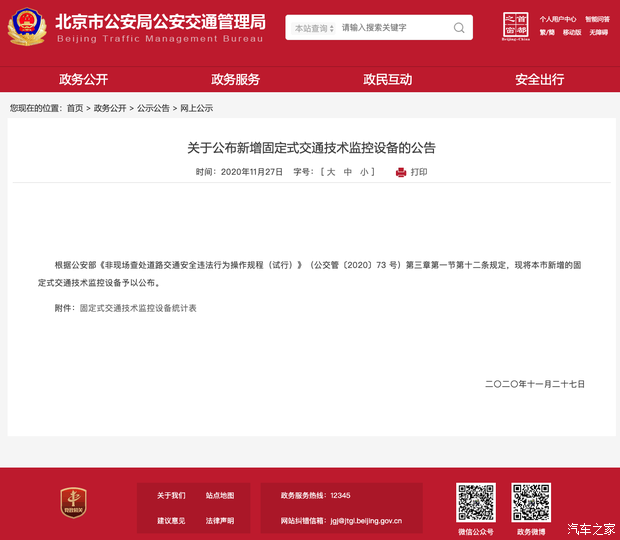Click 政务公开 in the breadcrumb
Image resolution: width=620 pixels, height=540 pixels.
(x=110, y=108)
